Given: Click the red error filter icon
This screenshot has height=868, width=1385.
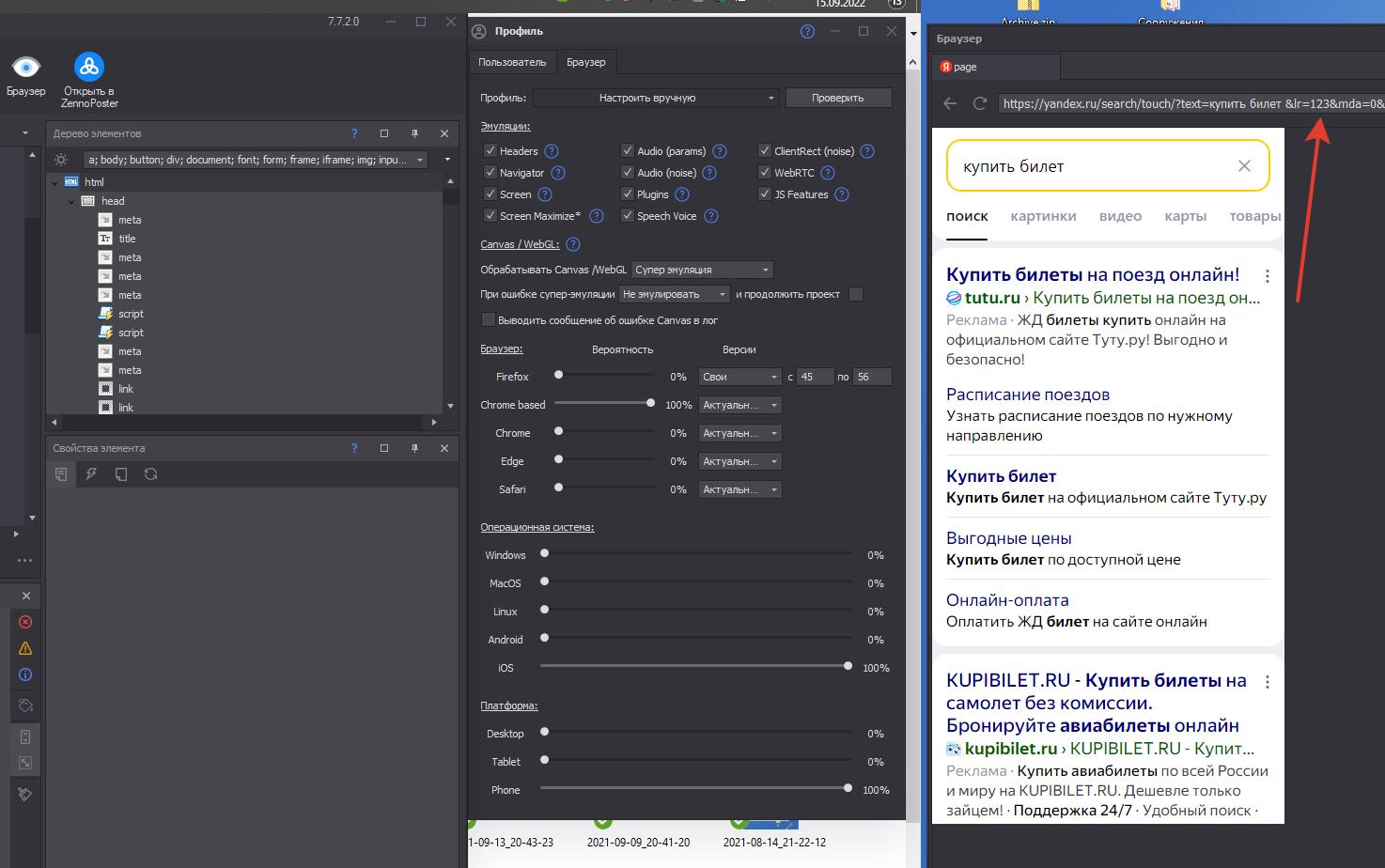Looking at the screenshot, I should pyautogui.click(x=25, y=622).
